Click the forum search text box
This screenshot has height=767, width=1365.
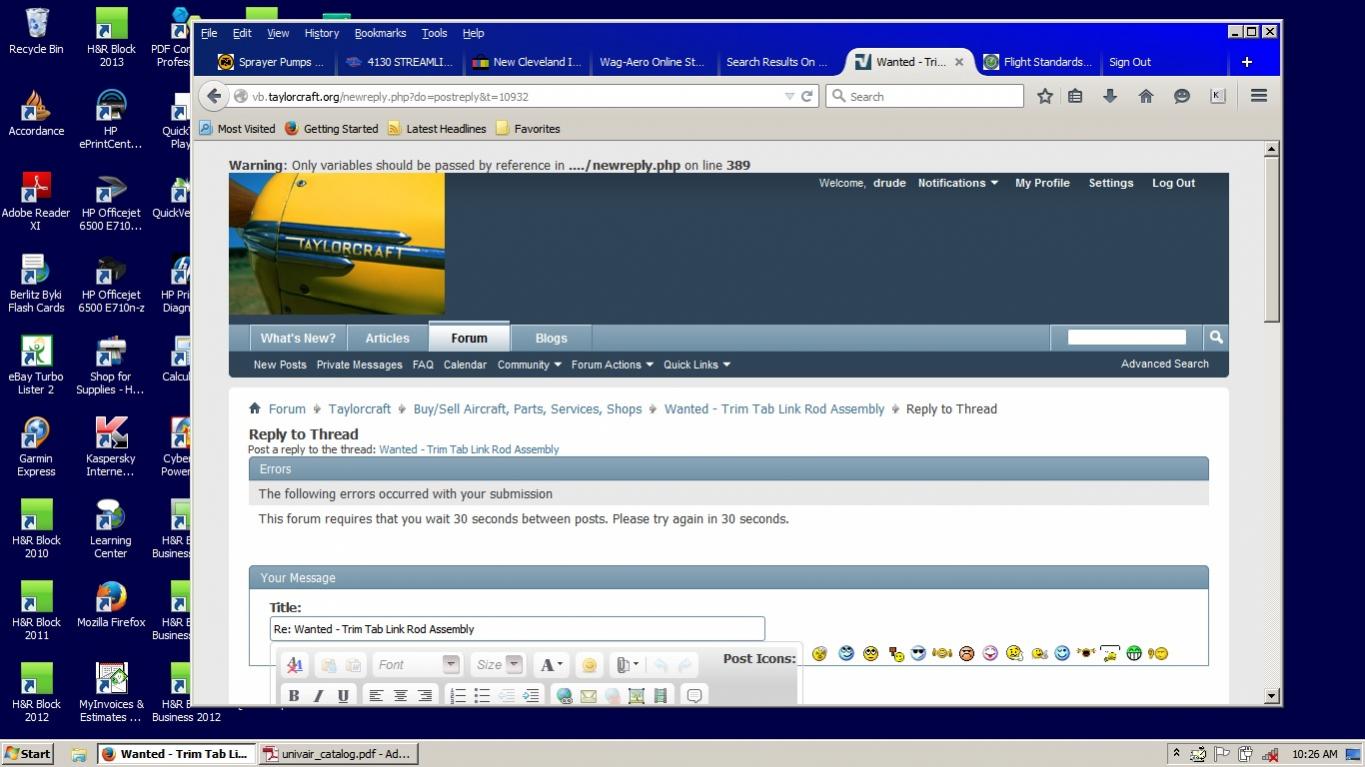pos(1127,337)
